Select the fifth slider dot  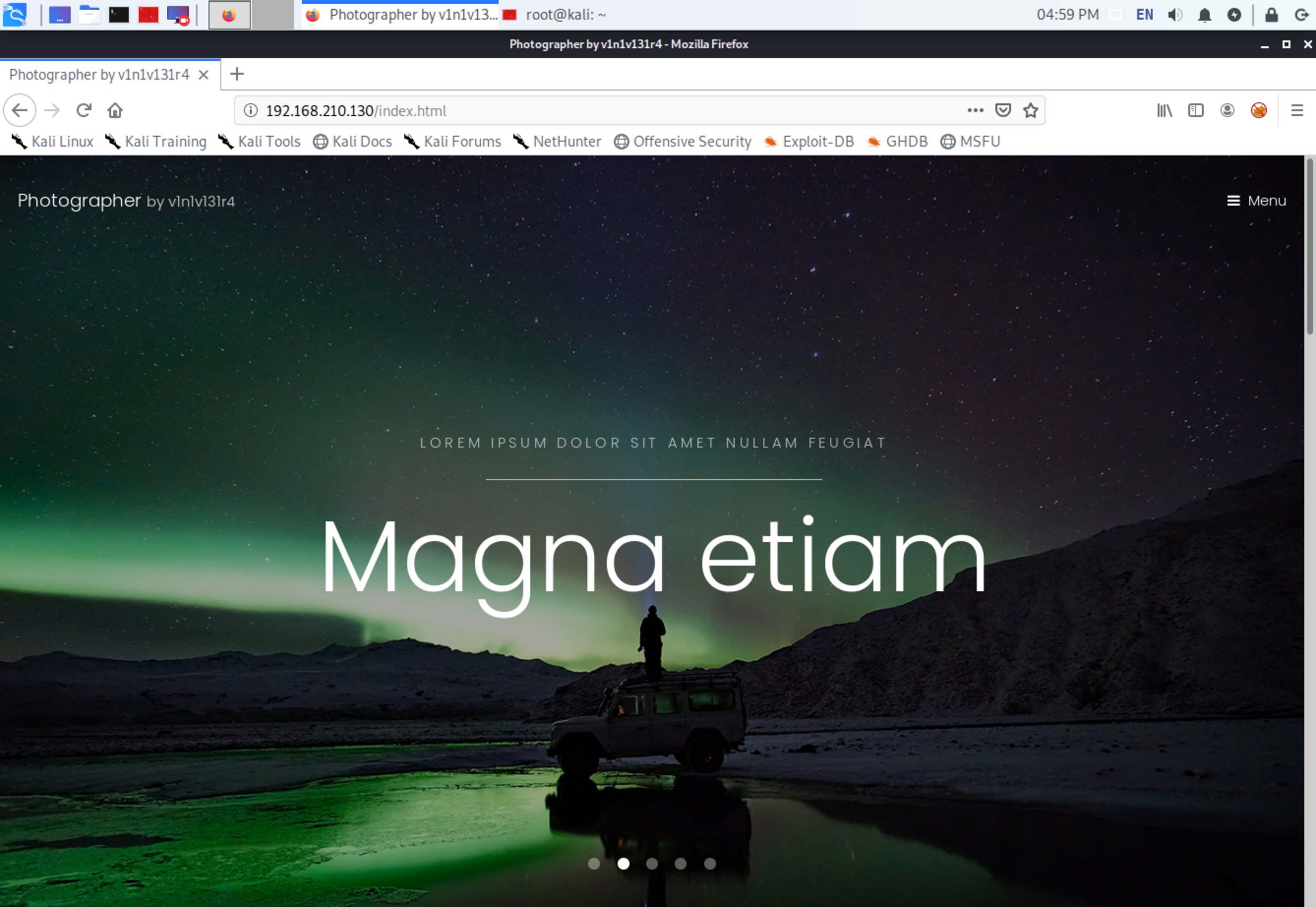709,864
